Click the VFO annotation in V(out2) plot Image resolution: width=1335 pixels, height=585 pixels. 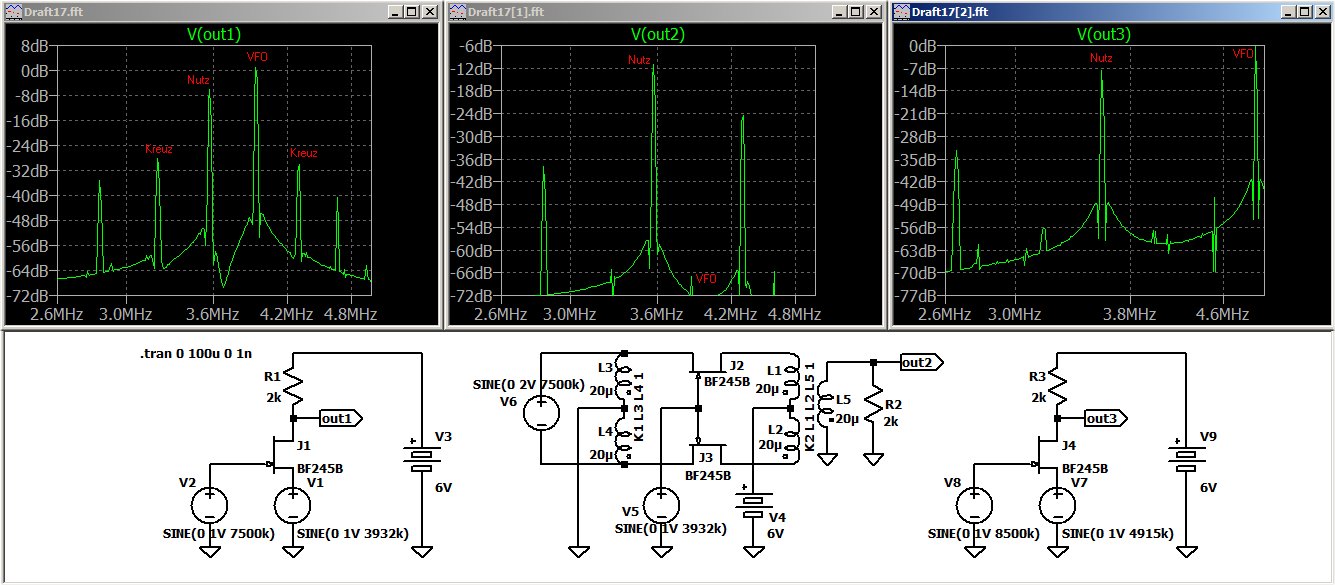(x=707, y=278)
